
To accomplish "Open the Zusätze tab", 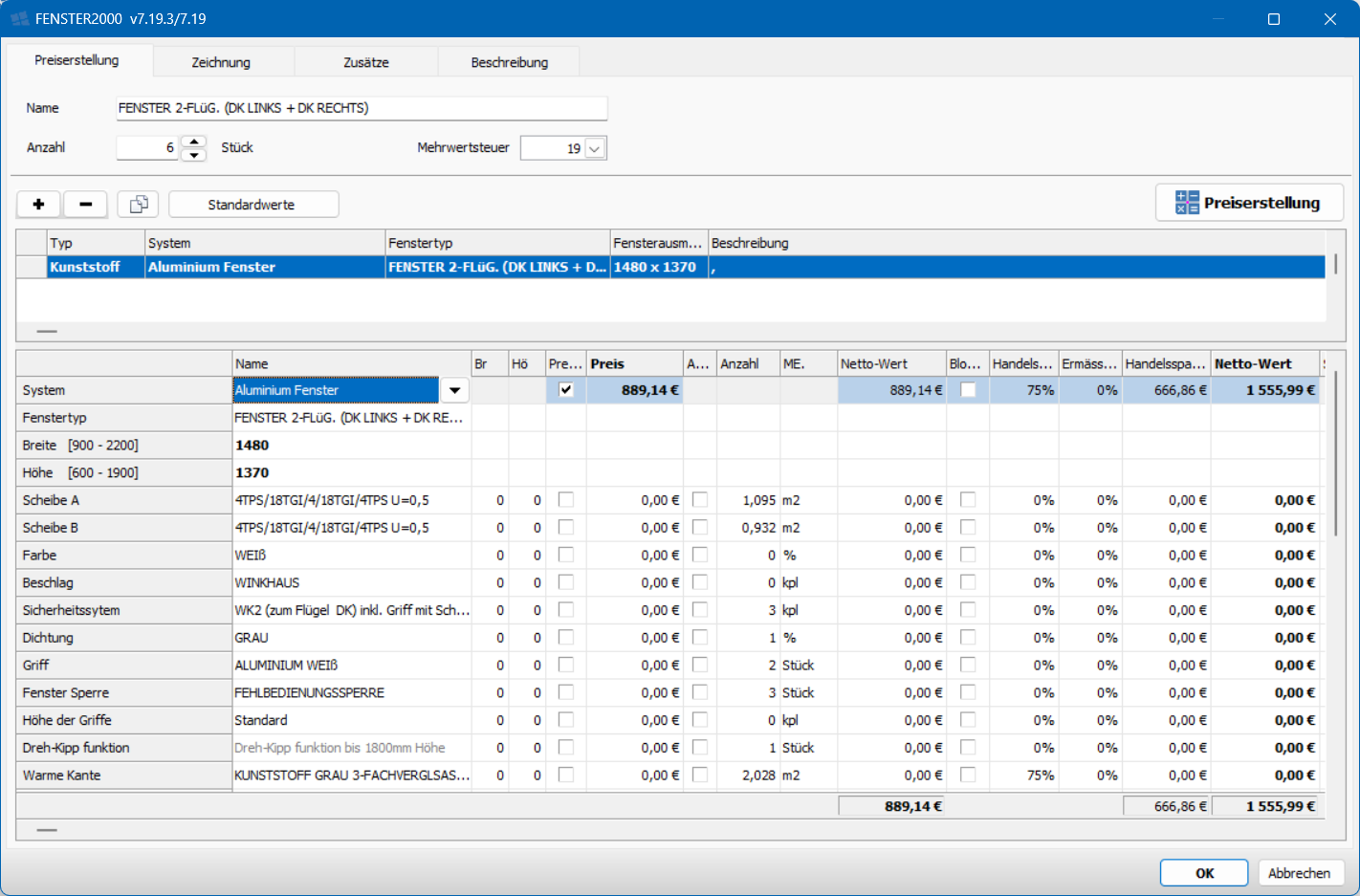I will point(366,62).
